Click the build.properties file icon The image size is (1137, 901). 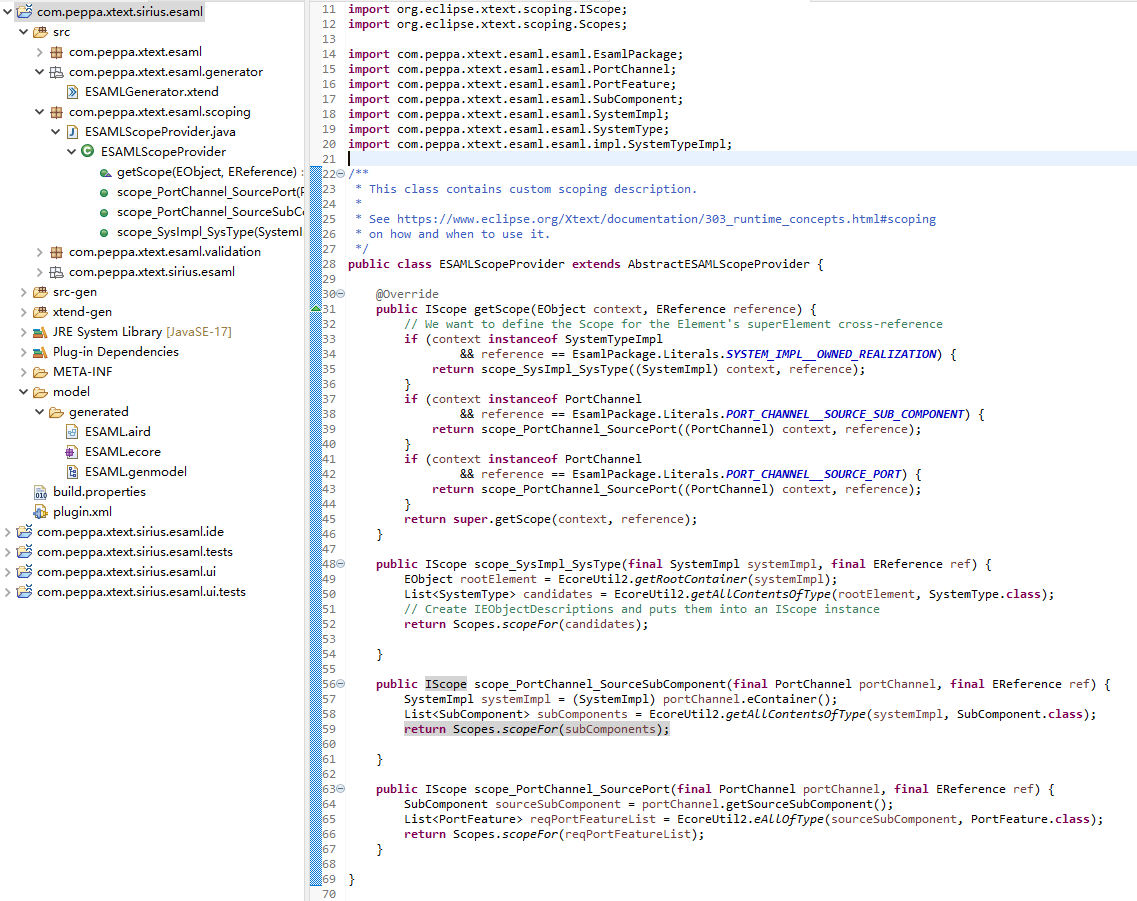point(41,492)
